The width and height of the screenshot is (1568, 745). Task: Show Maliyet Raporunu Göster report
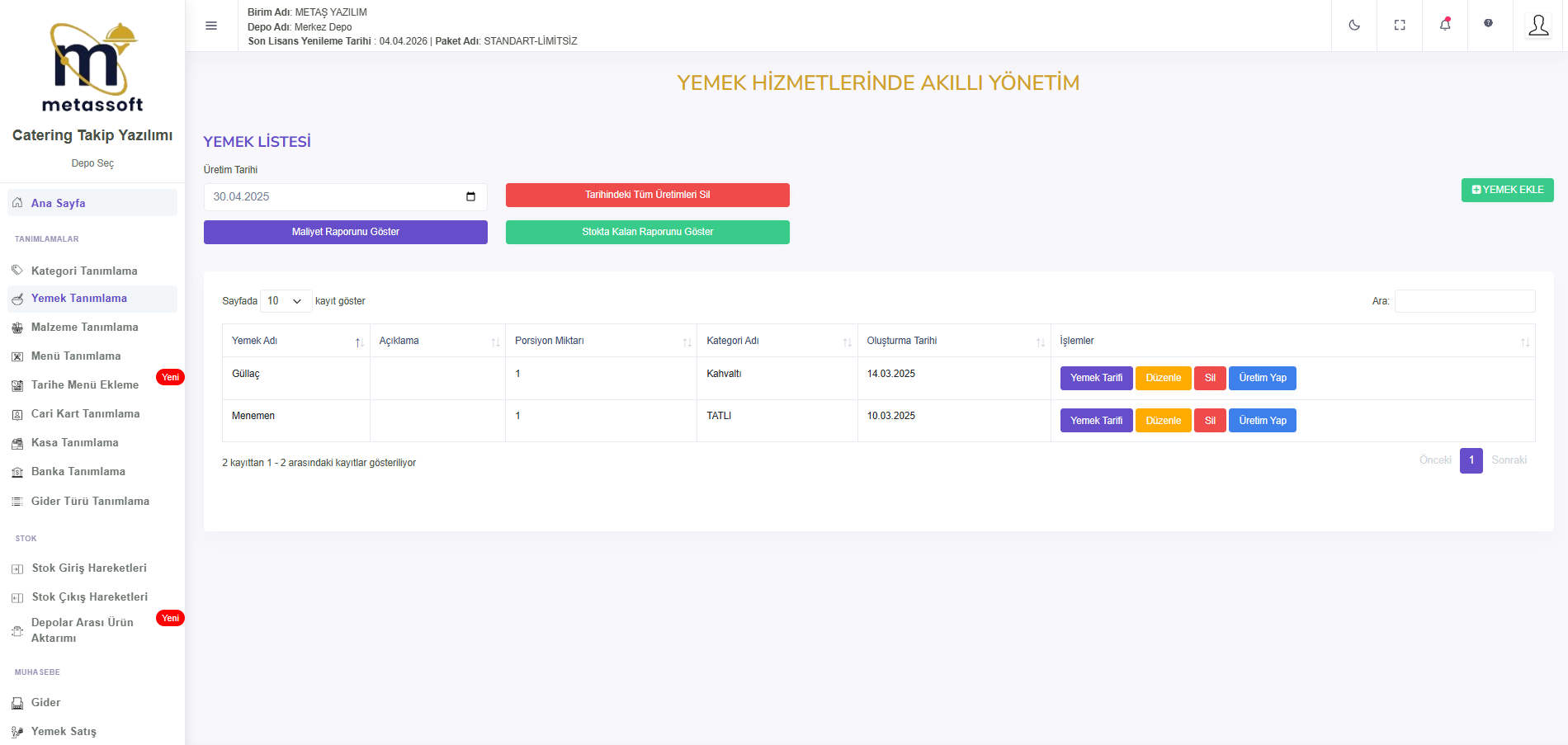tap(345, 232)
